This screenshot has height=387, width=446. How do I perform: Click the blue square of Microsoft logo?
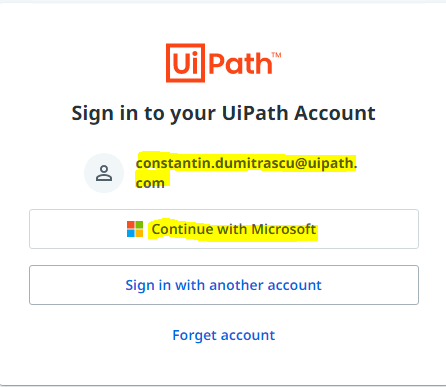(x=131, y=233)
